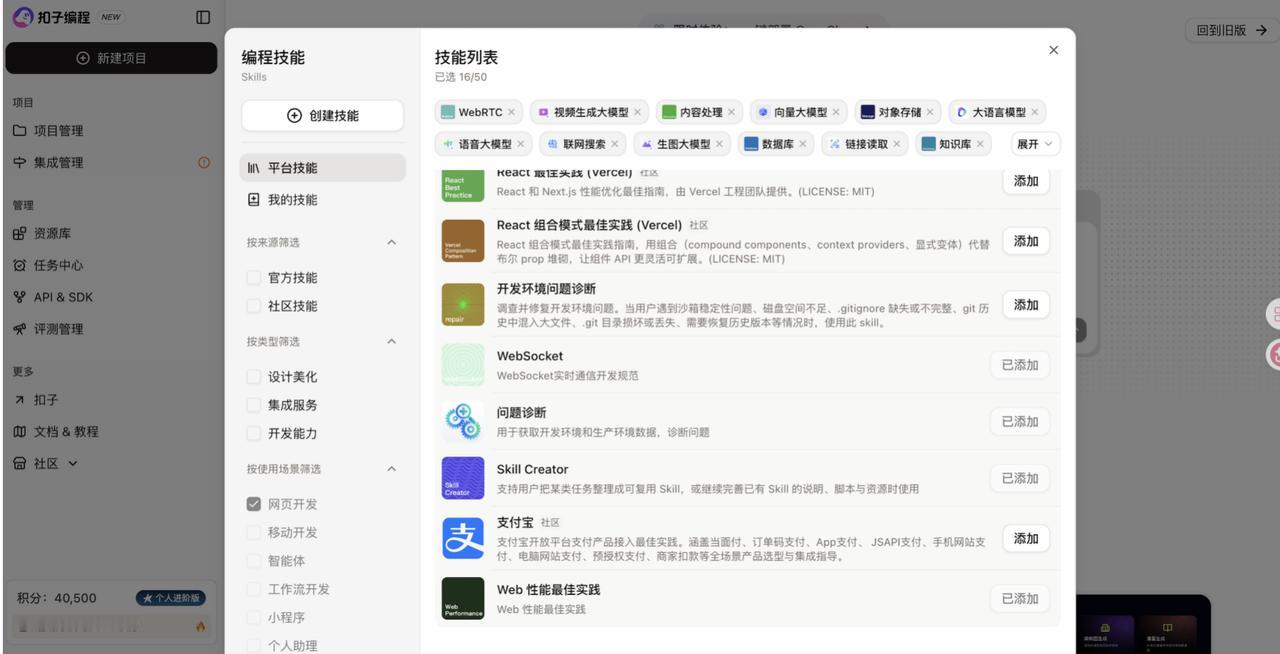Click the sidebar collapse icon top-left
1280x654 pixels.
tap(203, 16)
